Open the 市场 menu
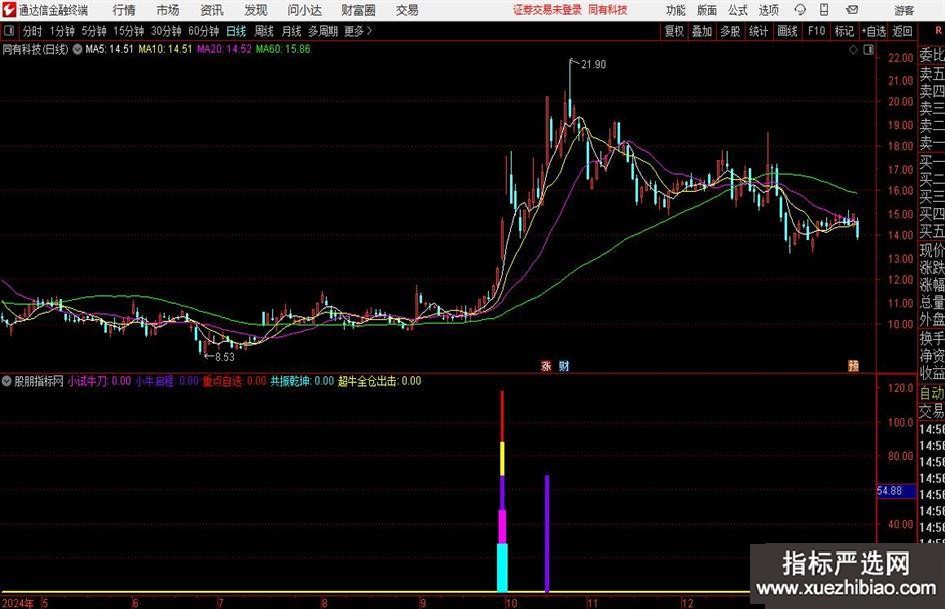This screenshot has width=945, height=609. [168, 10]
